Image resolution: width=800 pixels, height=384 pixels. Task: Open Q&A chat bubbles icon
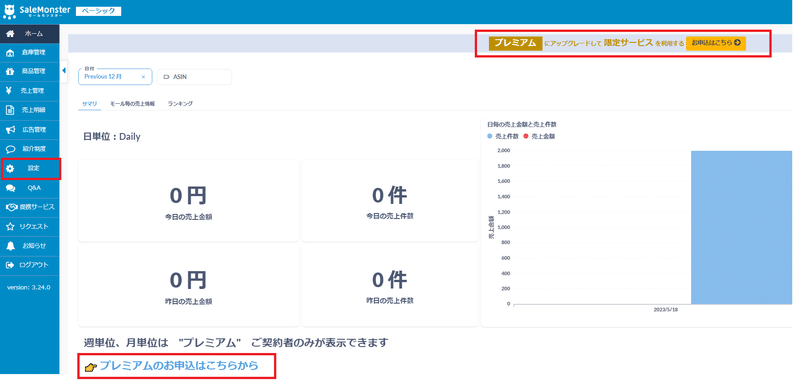10,188
